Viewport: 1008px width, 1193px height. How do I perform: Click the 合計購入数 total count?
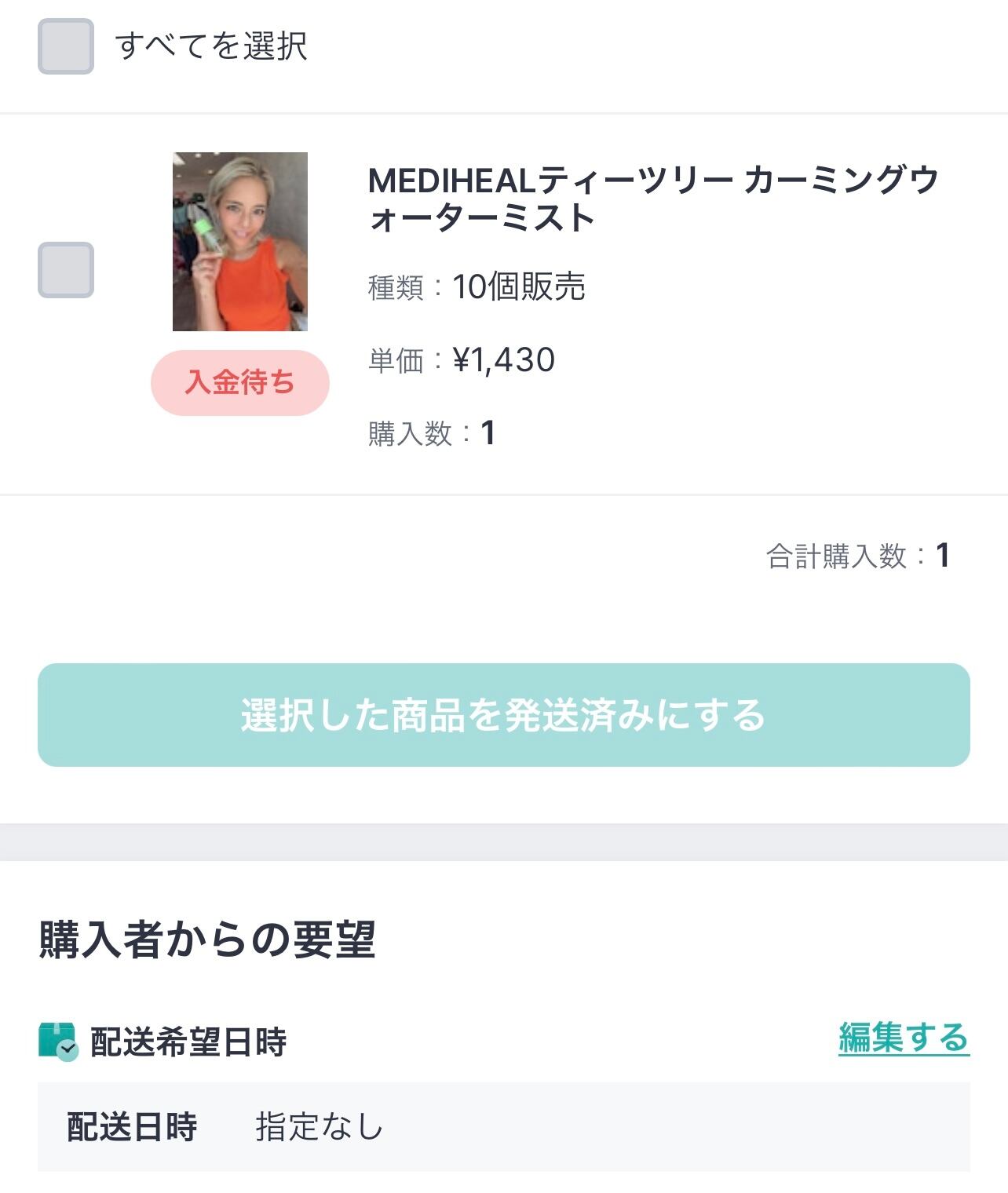pyautogui.click(x=943, y=556)
